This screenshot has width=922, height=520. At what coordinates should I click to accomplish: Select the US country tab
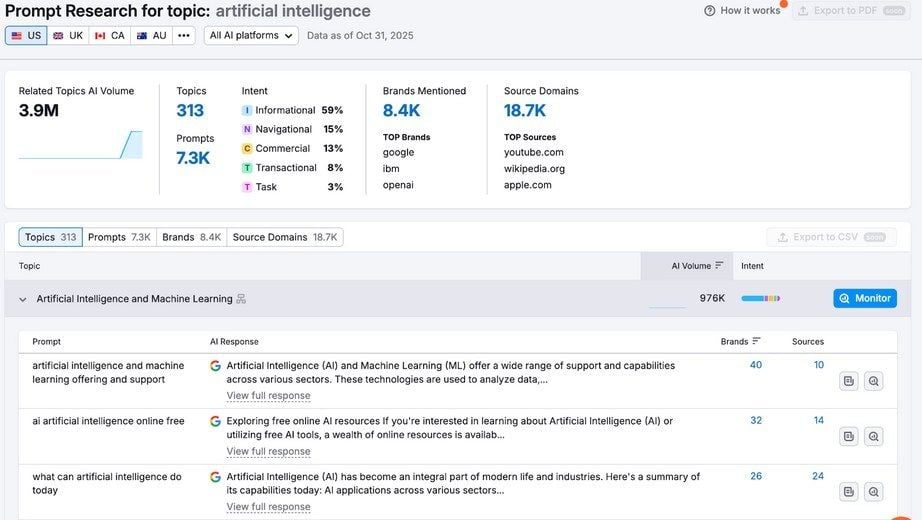click(26, 35)
